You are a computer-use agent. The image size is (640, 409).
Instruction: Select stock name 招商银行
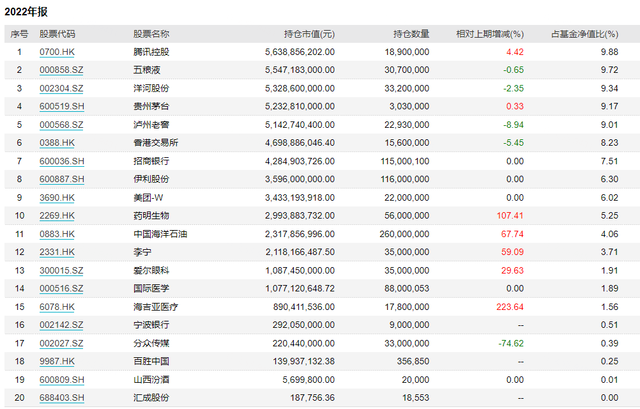pos(151,161)
